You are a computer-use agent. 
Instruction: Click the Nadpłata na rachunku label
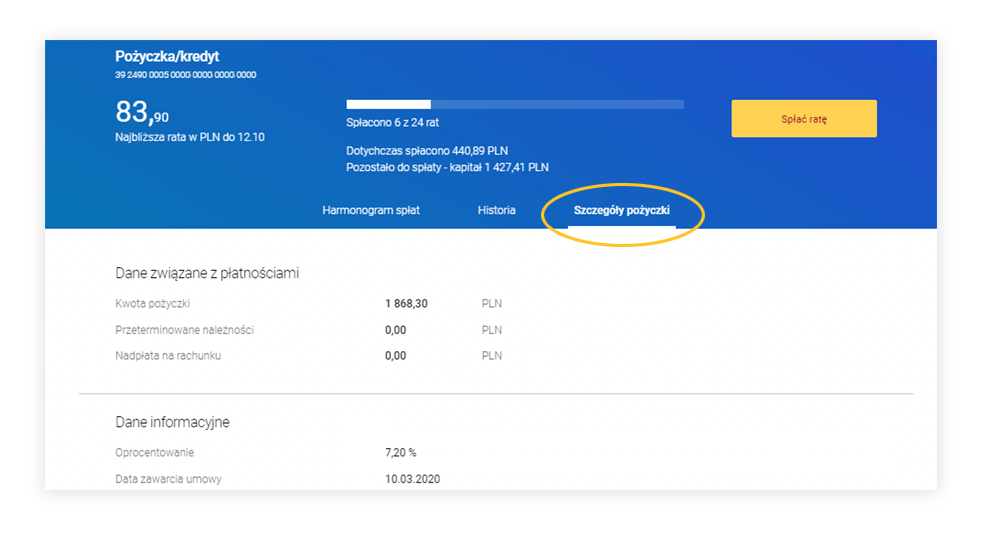(168, 356)
